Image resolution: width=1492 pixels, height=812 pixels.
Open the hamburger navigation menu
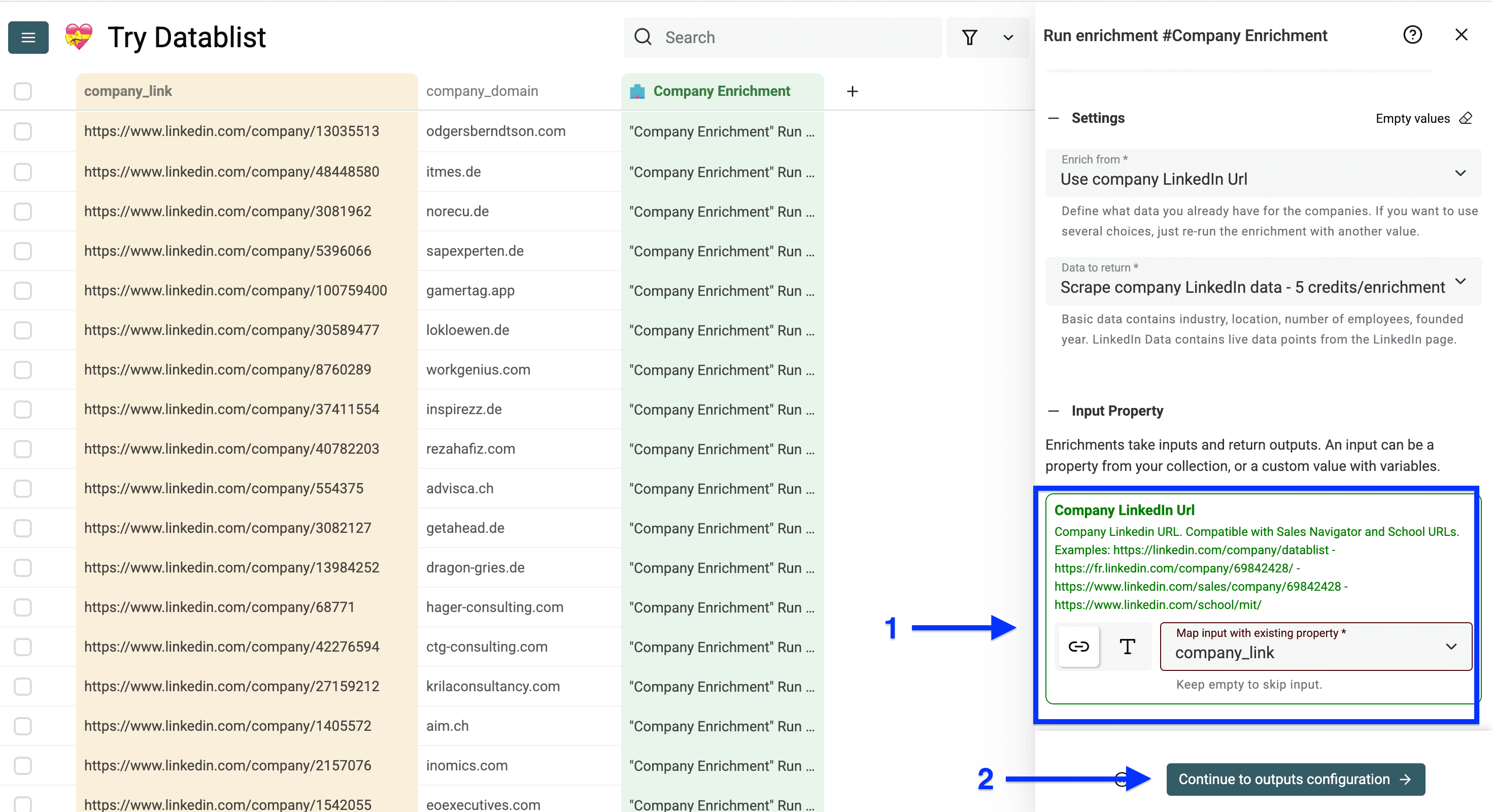28,37
